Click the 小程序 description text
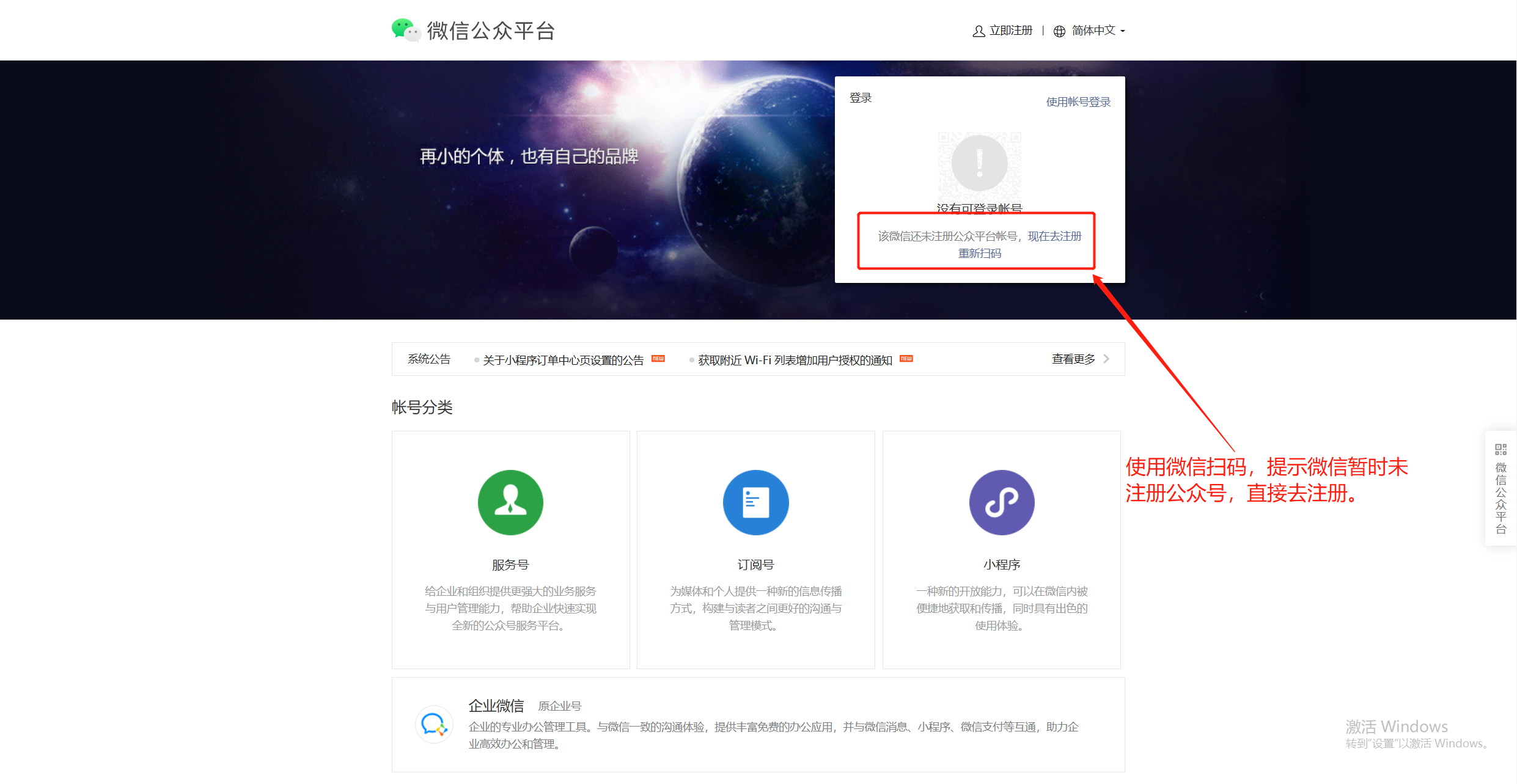Screen dimensions: 1517x784 pyautogui.click(x=1002, y=609)
